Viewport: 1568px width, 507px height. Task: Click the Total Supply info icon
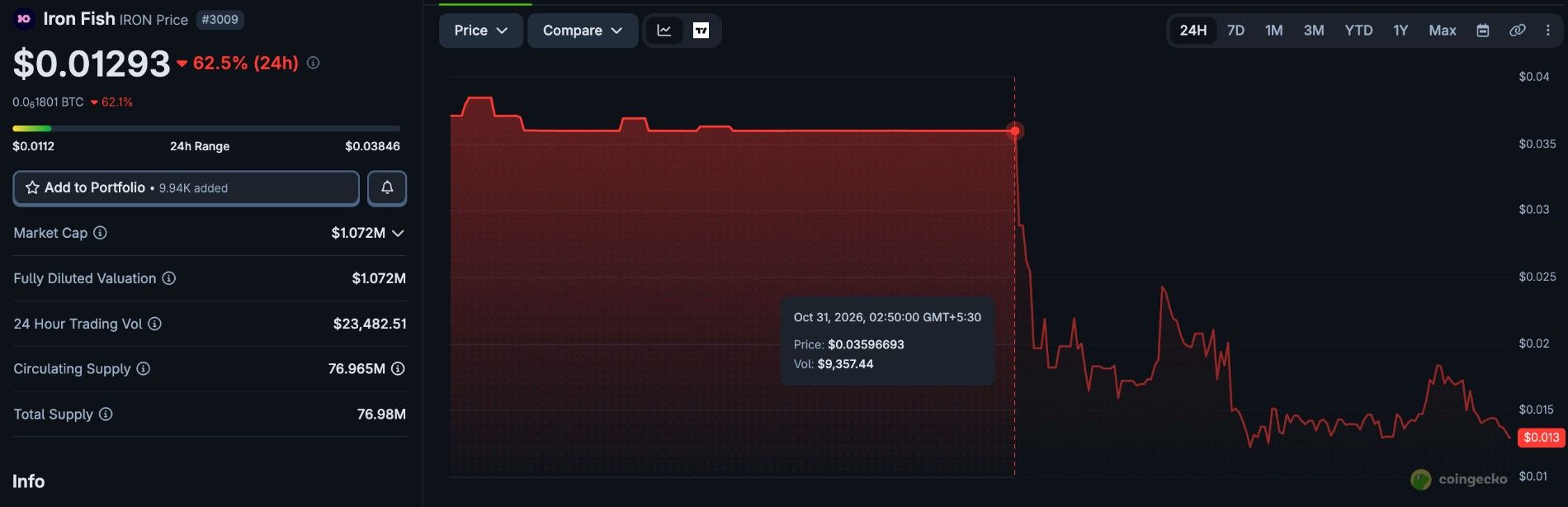pyautogui.click(x=106, y=414)
